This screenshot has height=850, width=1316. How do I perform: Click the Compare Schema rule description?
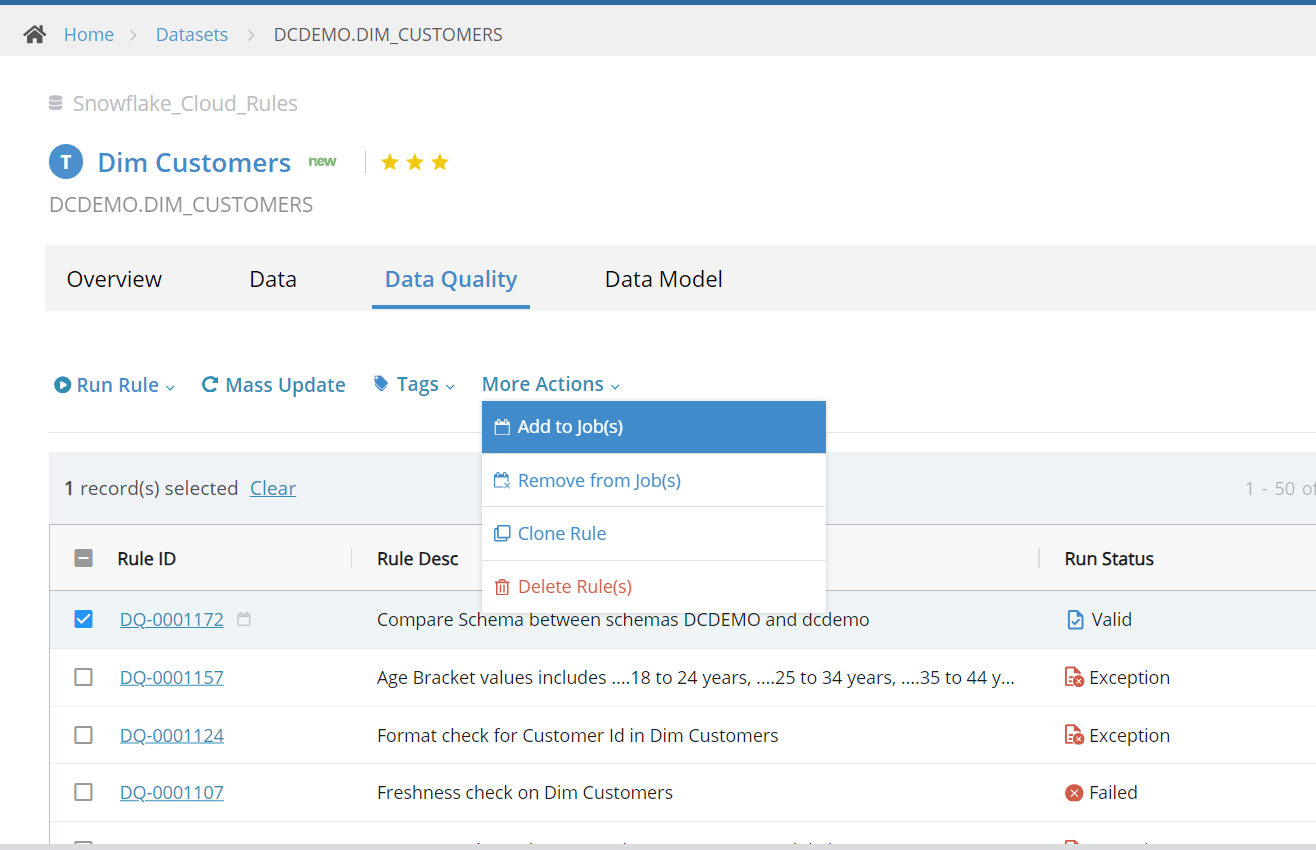tap(623, 620)
